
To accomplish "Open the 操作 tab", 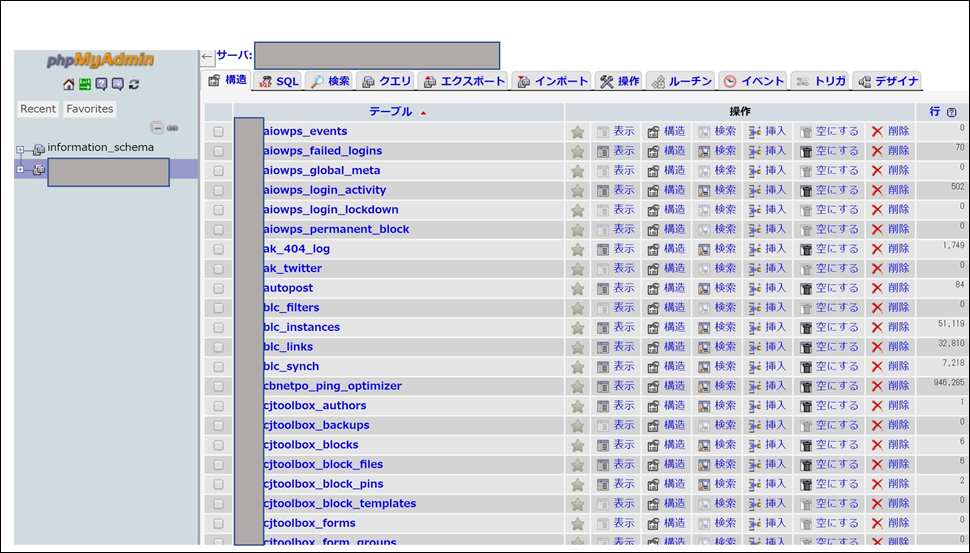I will click(619, 82).
